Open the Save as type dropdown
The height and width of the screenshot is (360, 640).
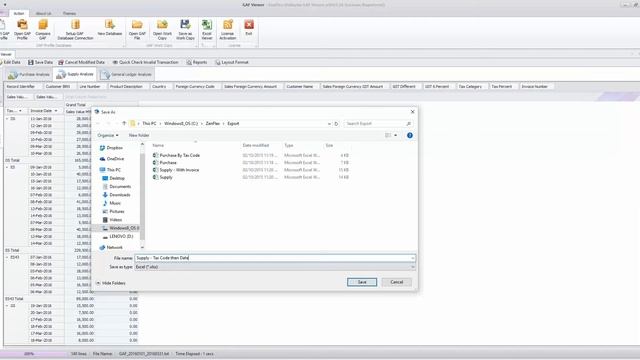275,267
